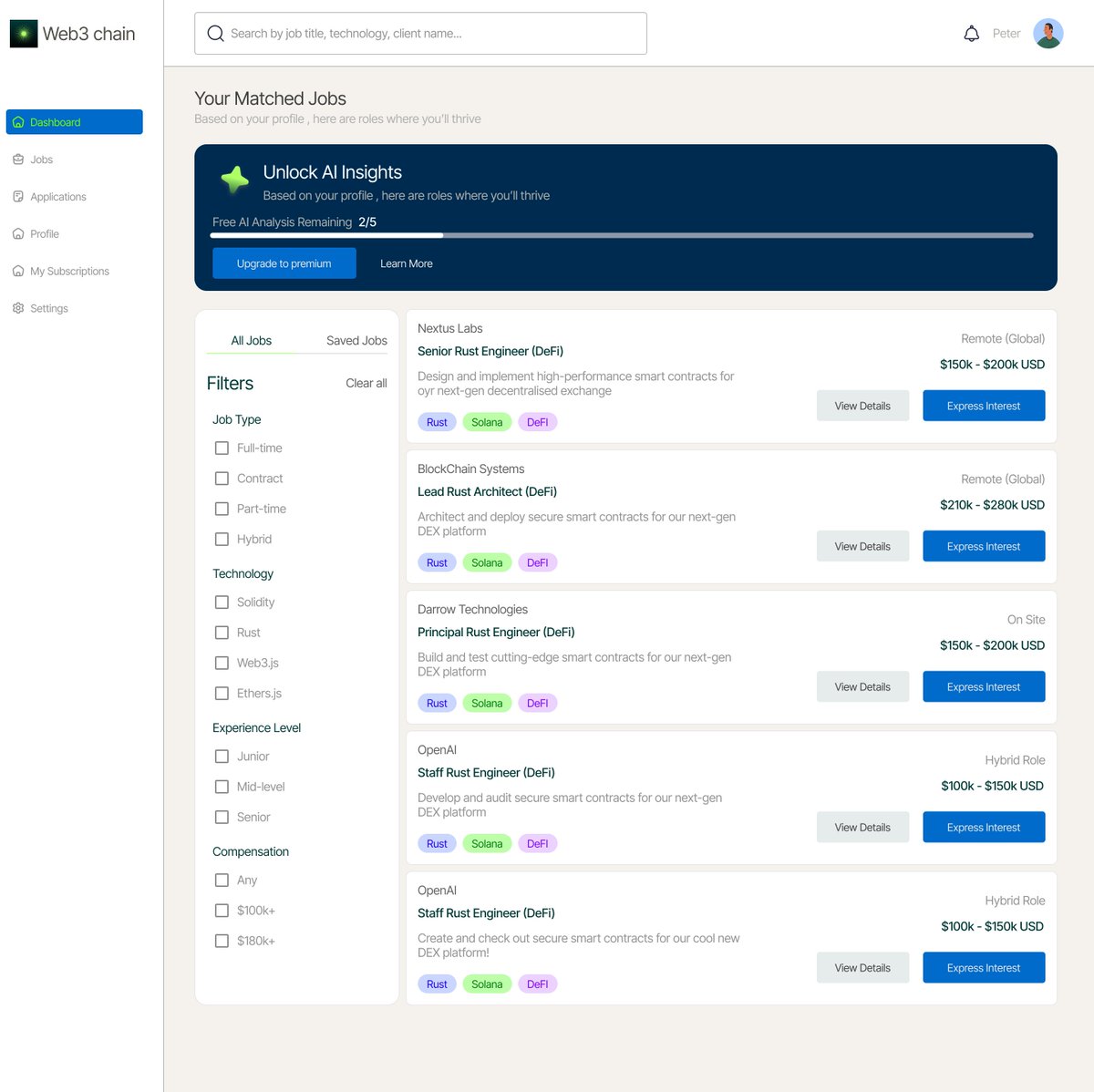Click Upgrade to premium
Image resolution: width=1094 pixels, height=1092 pixels.
284,263
